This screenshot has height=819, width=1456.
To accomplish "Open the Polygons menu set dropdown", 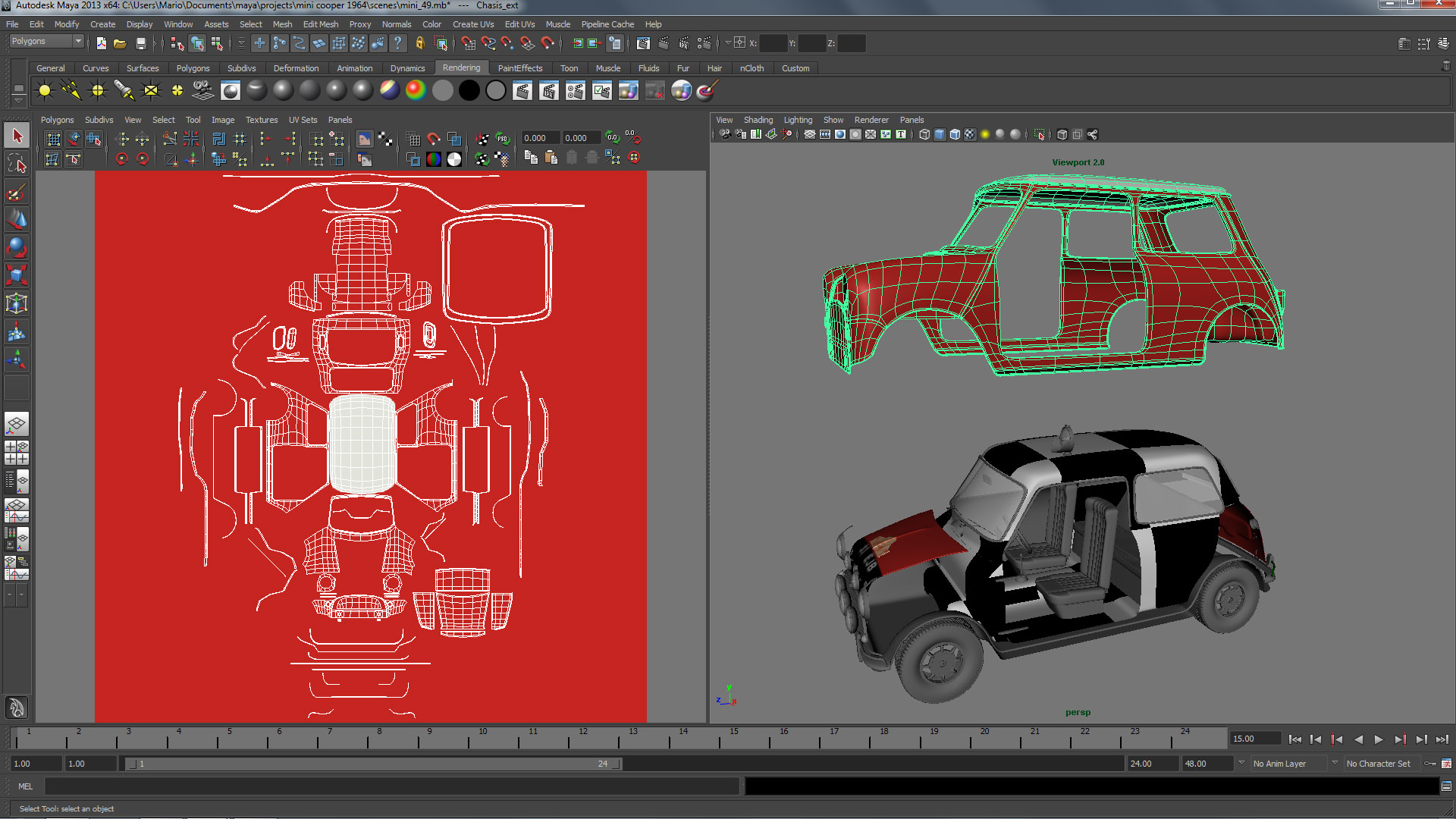I will click(x=46, y=42).
